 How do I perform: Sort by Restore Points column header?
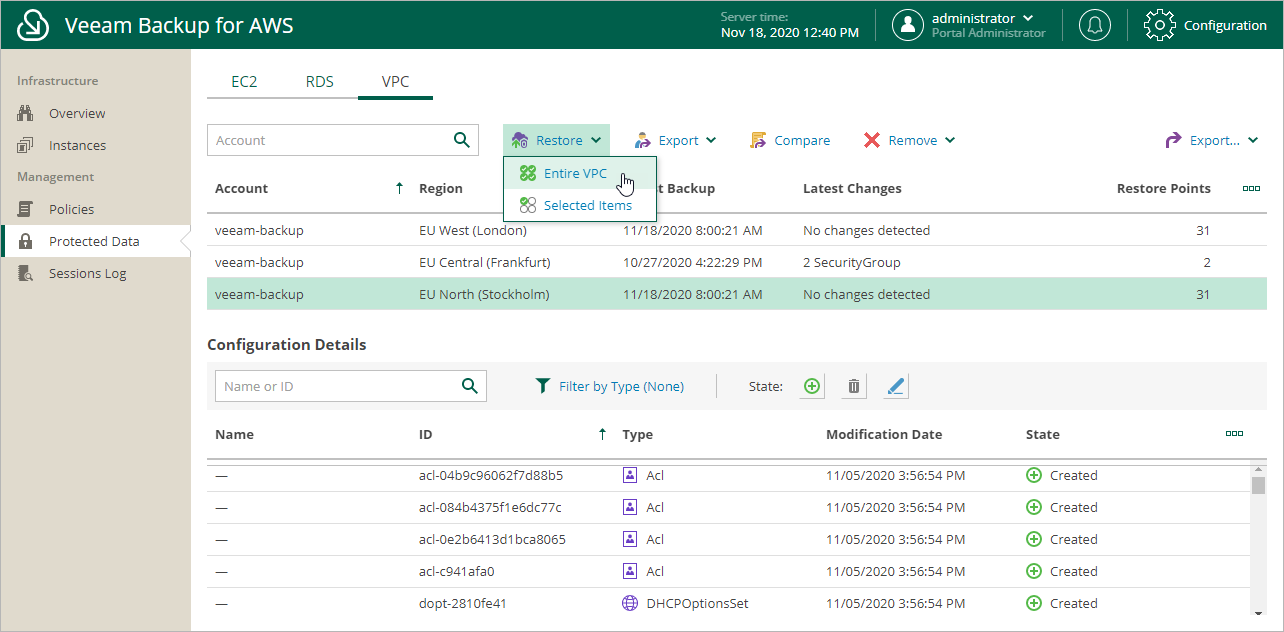pyautogui.click(x=1163, y=188)
